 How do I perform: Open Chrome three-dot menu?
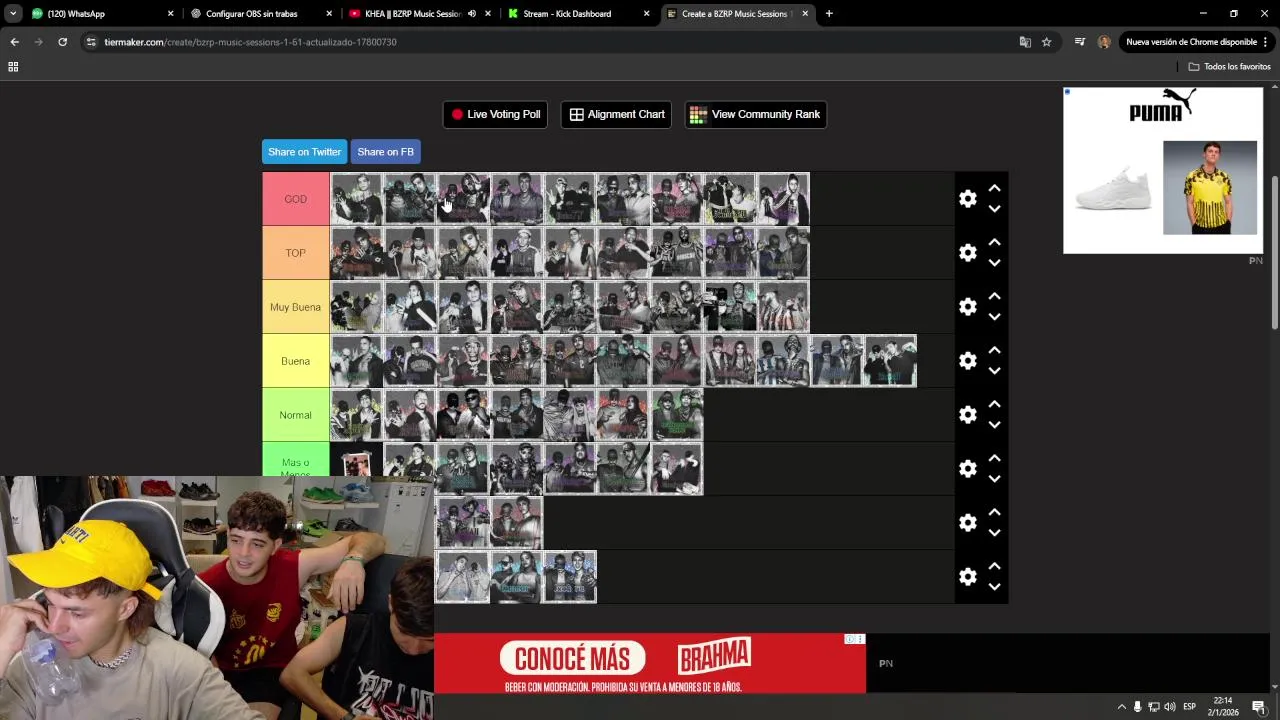pos(1266,42)
